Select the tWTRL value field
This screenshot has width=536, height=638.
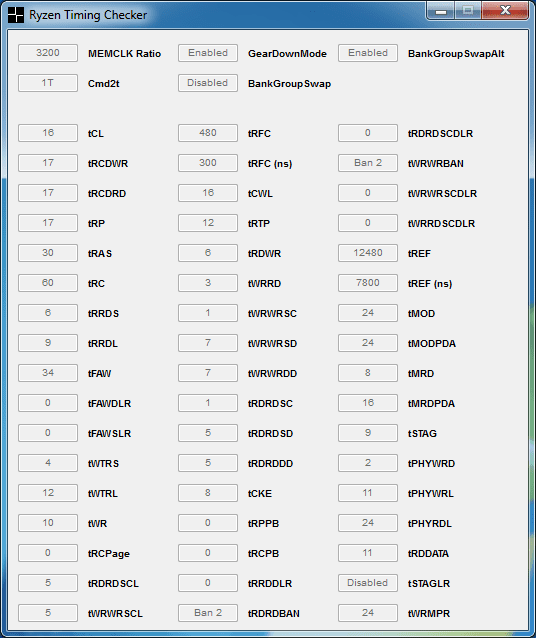pyautogui.click(x=48, y=493)
